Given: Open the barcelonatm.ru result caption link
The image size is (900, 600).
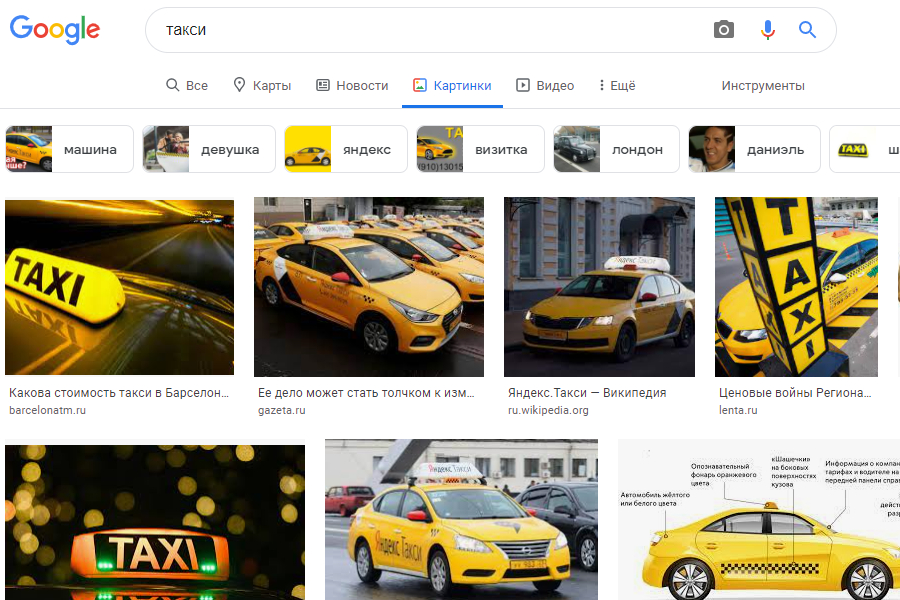Looking at the screenshot, I should click(x=119, y=393).
